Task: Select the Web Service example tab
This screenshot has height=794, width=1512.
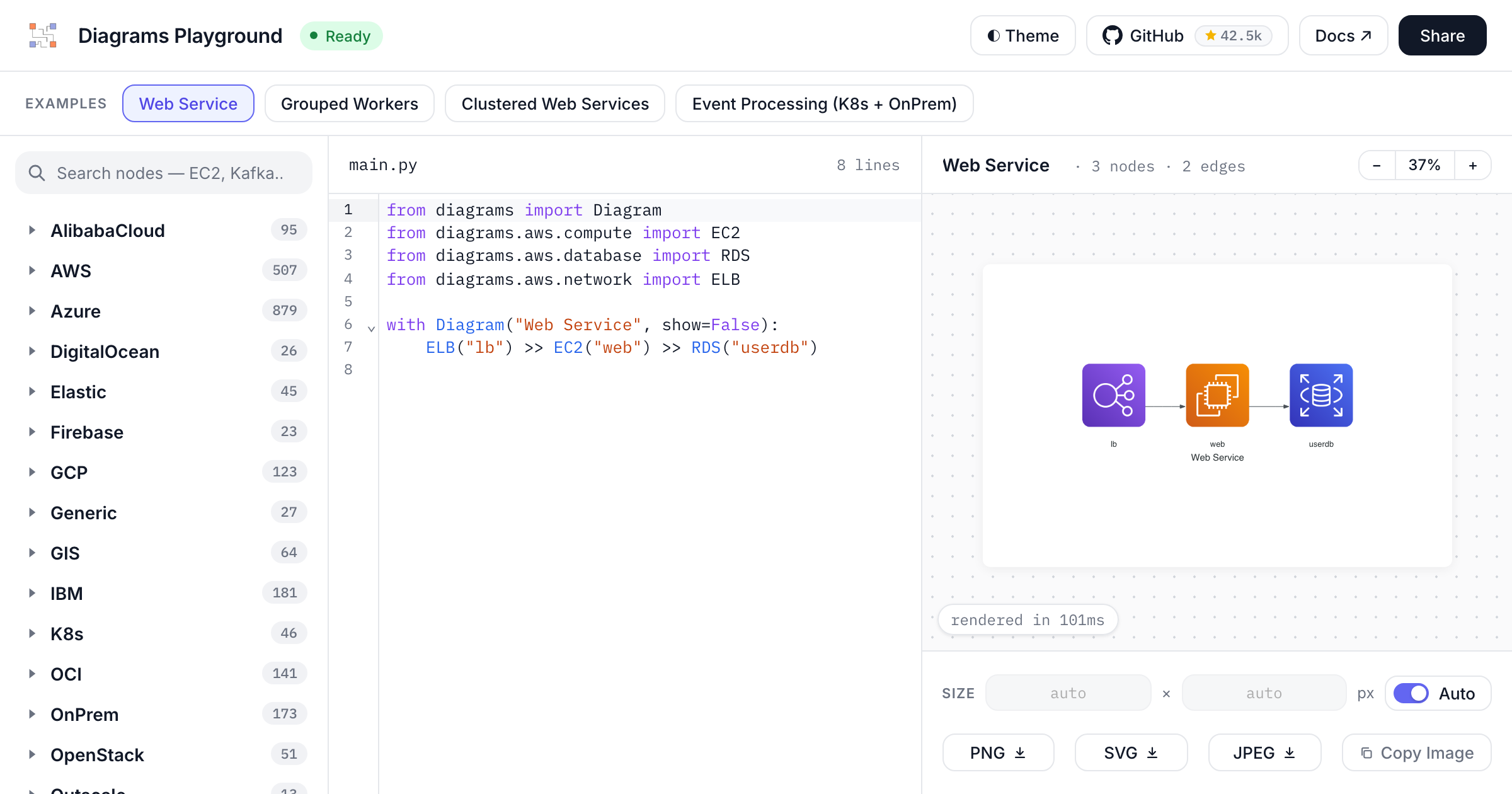Action: (188, 103)
